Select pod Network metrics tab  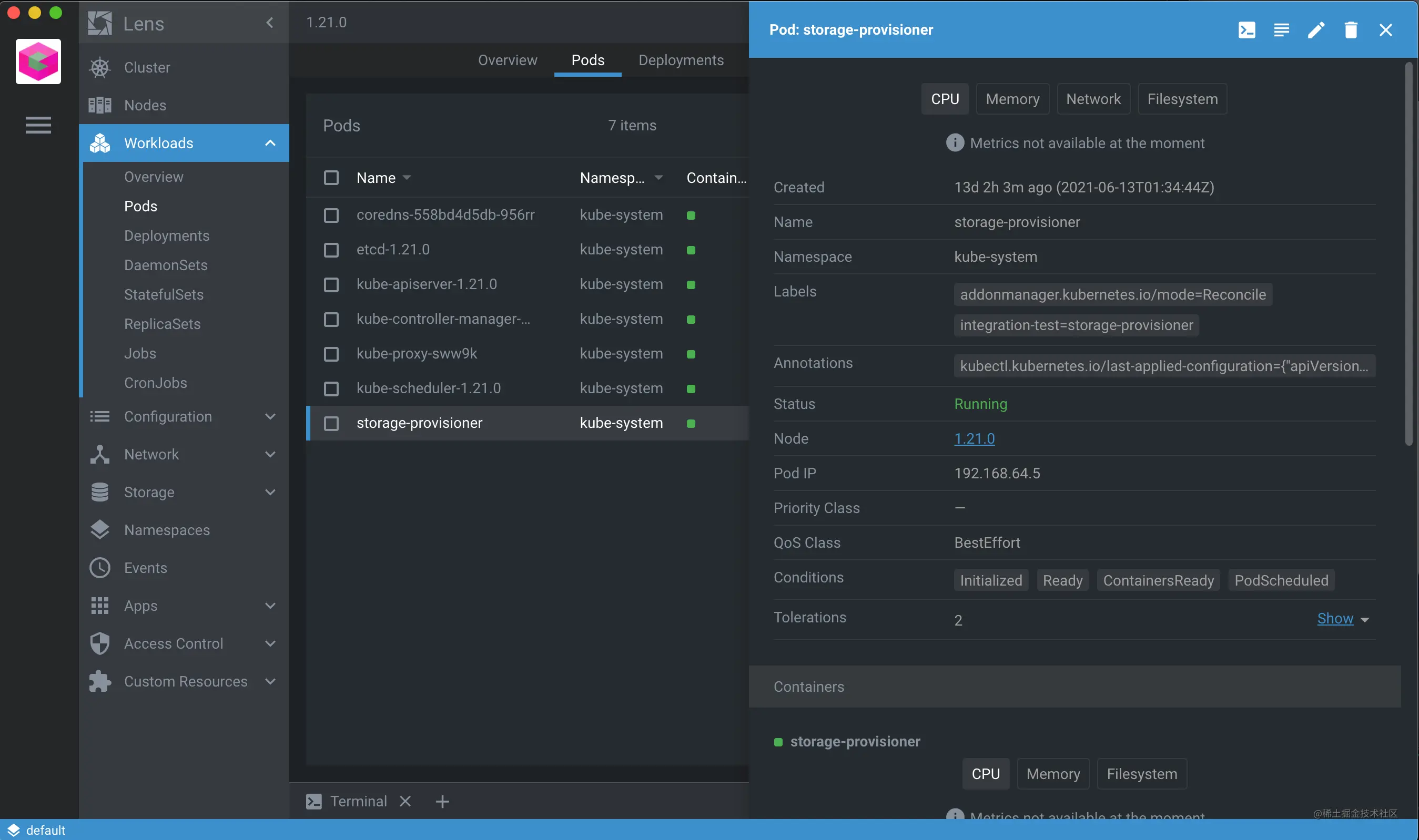tap(1093, 99)
